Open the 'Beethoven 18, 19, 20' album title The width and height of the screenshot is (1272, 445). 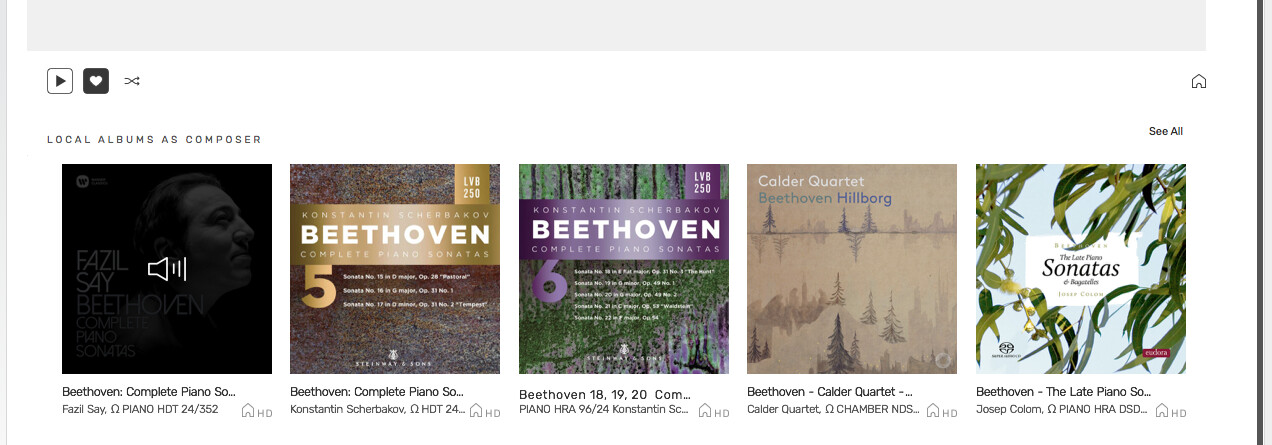(x=604, y=394)
